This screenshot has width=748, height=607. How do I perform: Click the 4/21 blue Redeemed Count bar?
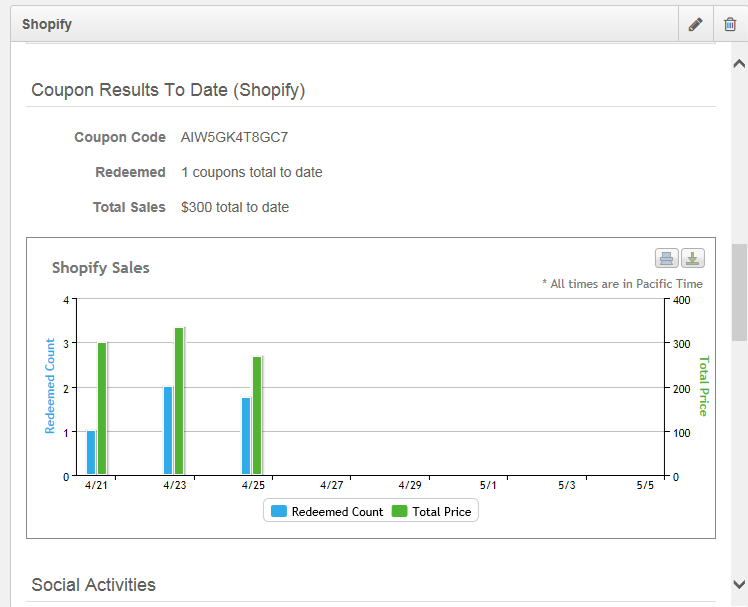pyautogui.click(x=91, y=452)
